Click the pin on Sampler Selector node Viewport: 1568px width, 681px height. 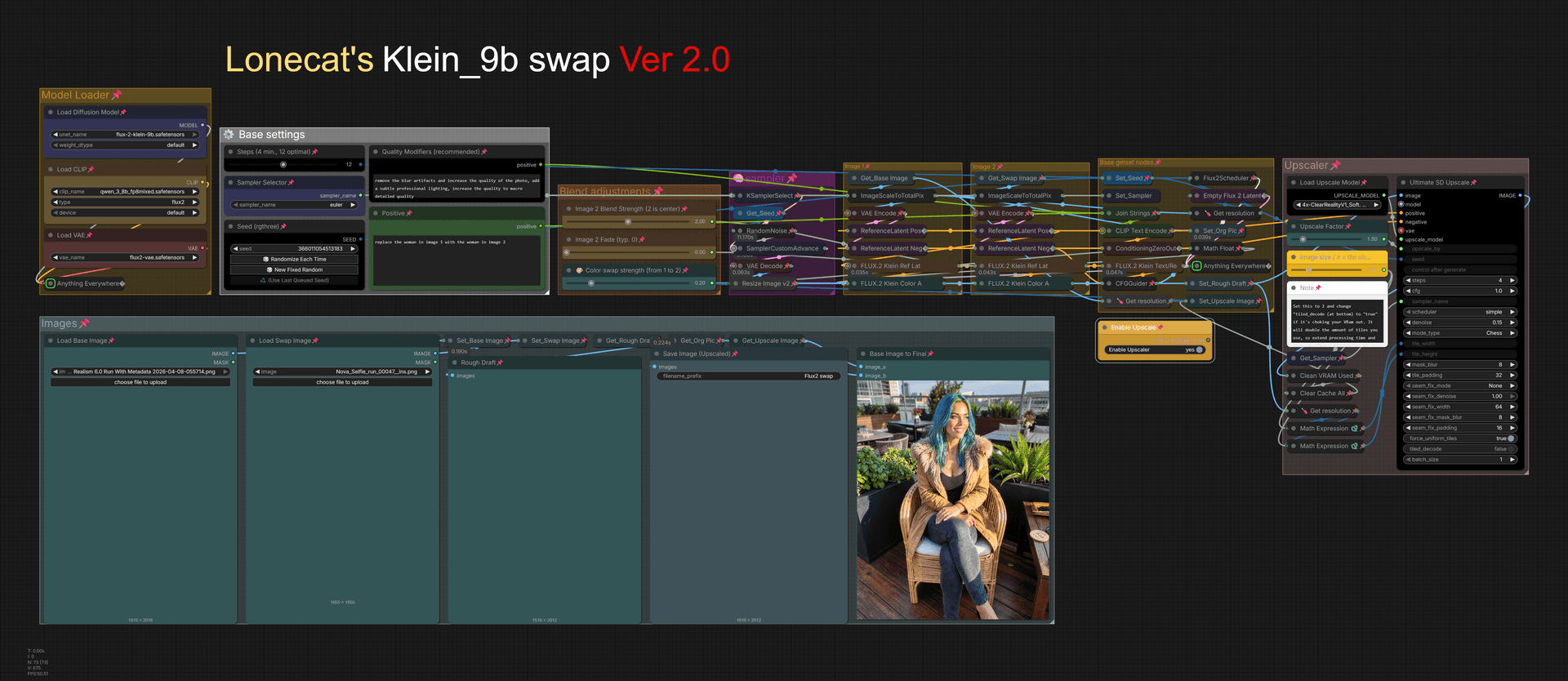click(291, 183)
